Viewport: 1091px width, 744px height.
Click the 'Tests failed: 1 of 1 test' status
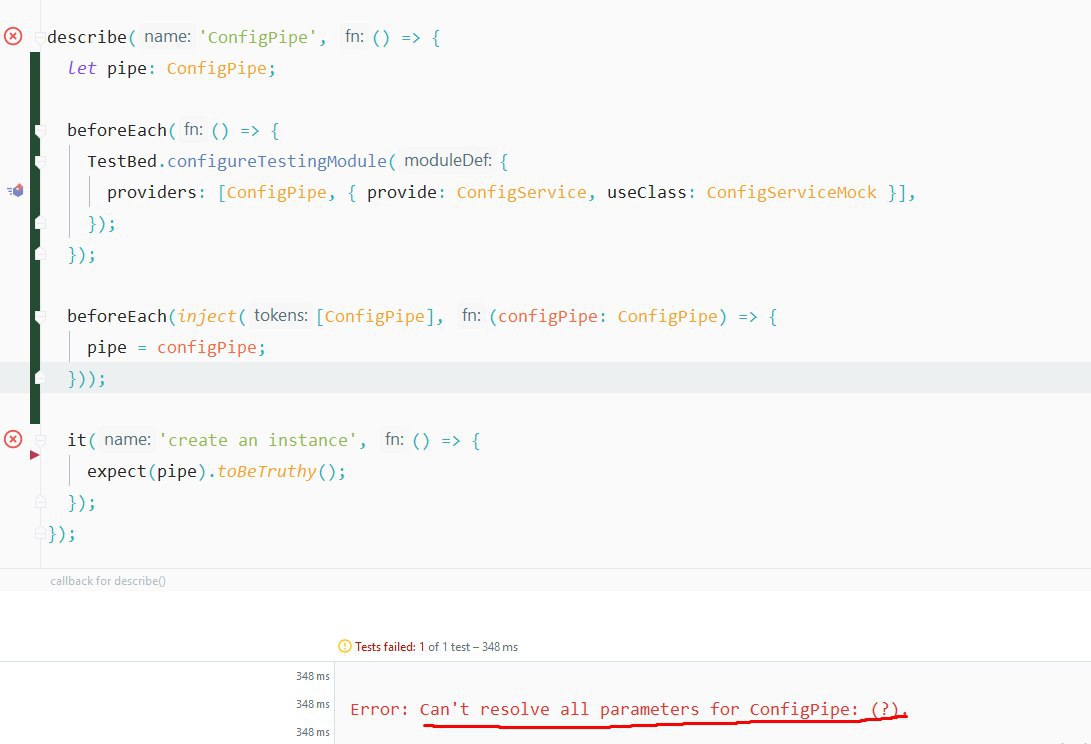(x=436, y=647)
